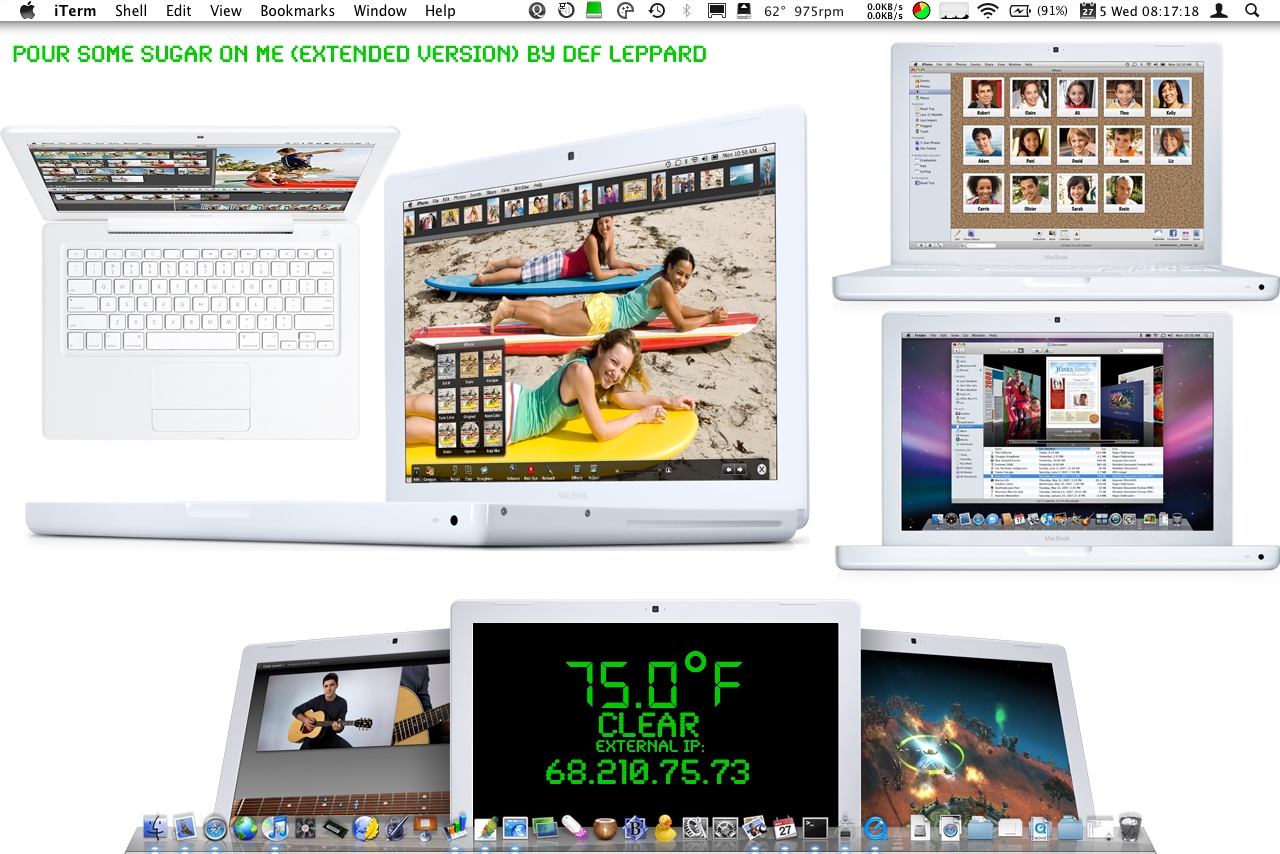
Task: Open the Trash in the Dock
Action: click(1130, 827)
